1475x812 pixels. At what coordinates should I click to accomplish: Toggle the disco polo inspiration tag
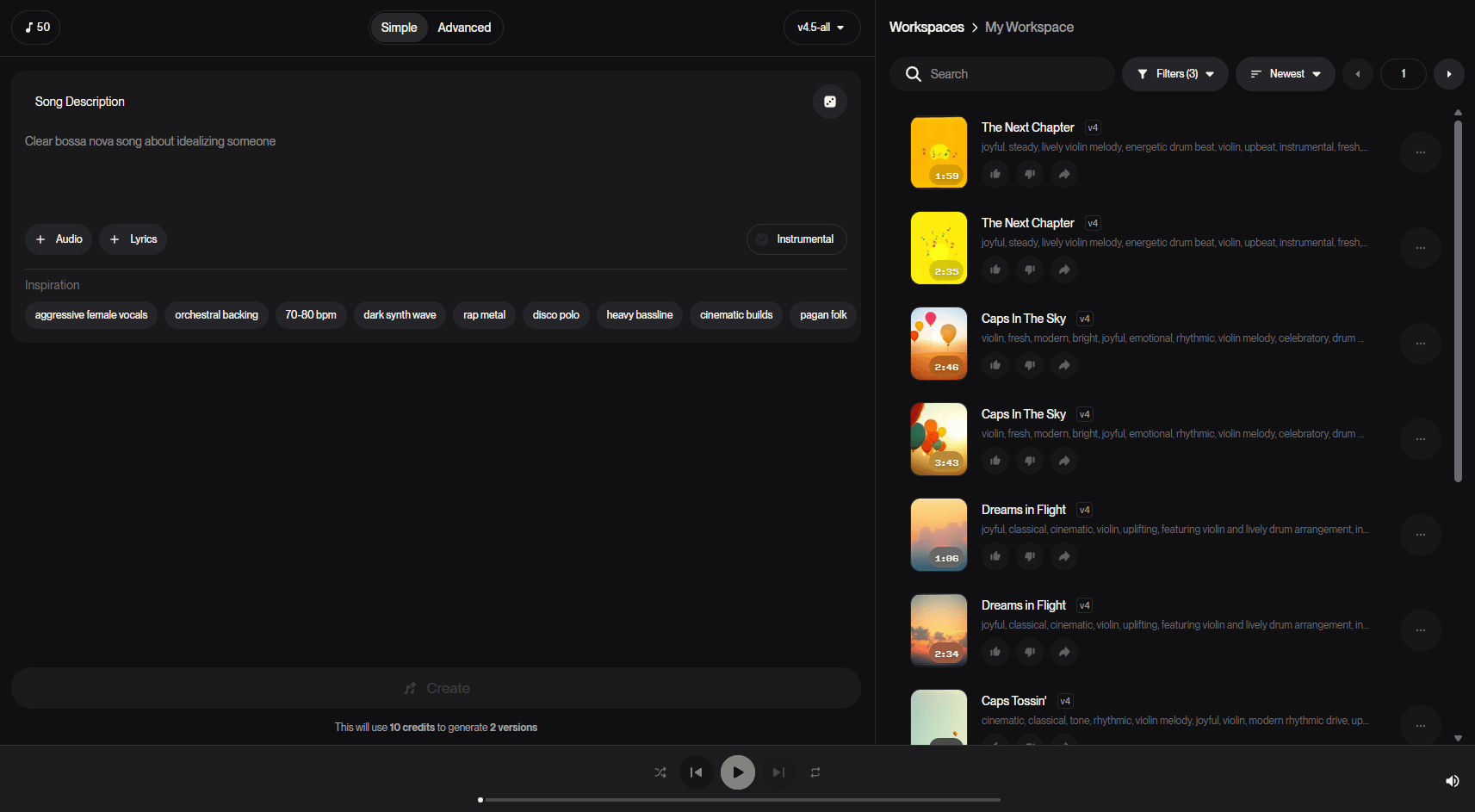coord(555,314)
